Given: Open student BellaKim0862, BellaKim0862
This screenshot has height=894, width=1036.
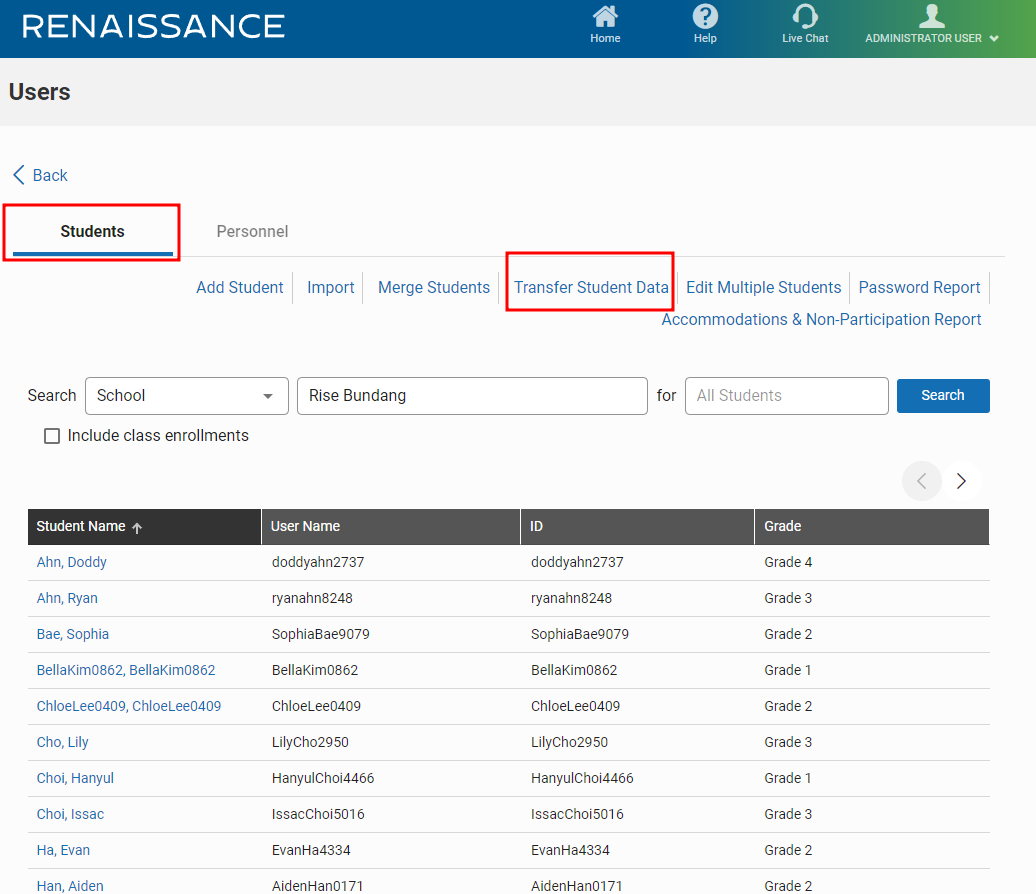Looking at the screenshot, I should click(126, 670).
